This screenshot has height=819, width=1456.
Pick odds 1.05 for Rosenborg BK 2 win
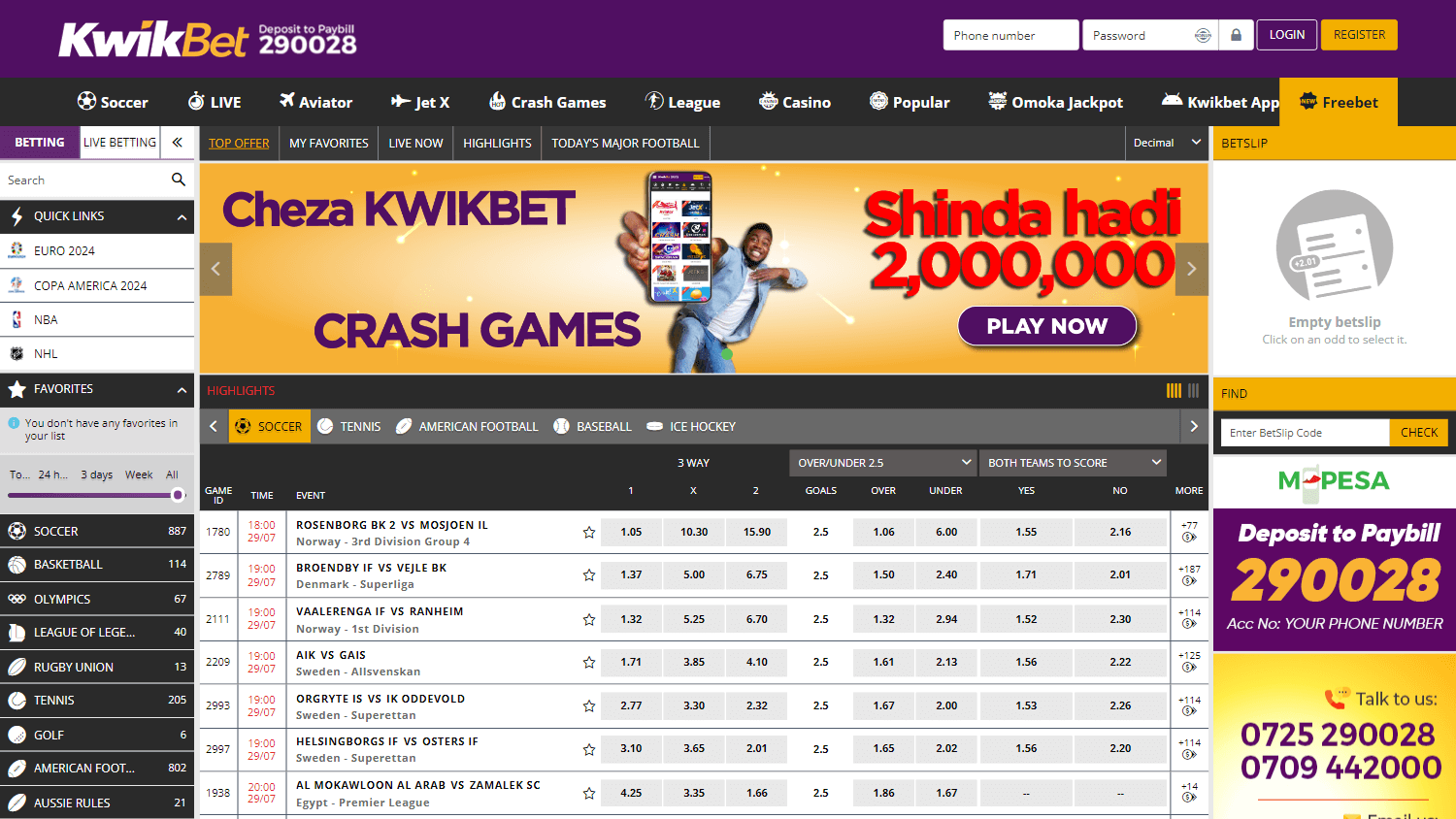[x=631, y=532]
